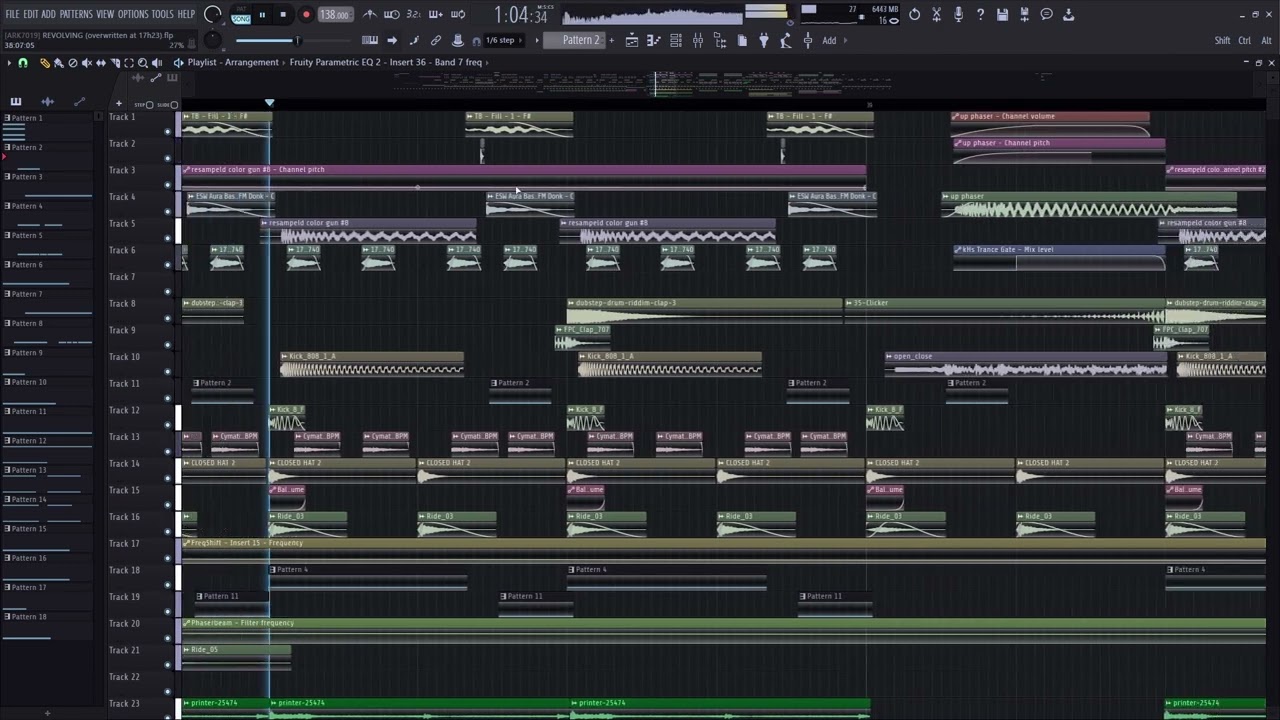
Task: Open the Tempo tapper
Action: [x=786, y=41]
